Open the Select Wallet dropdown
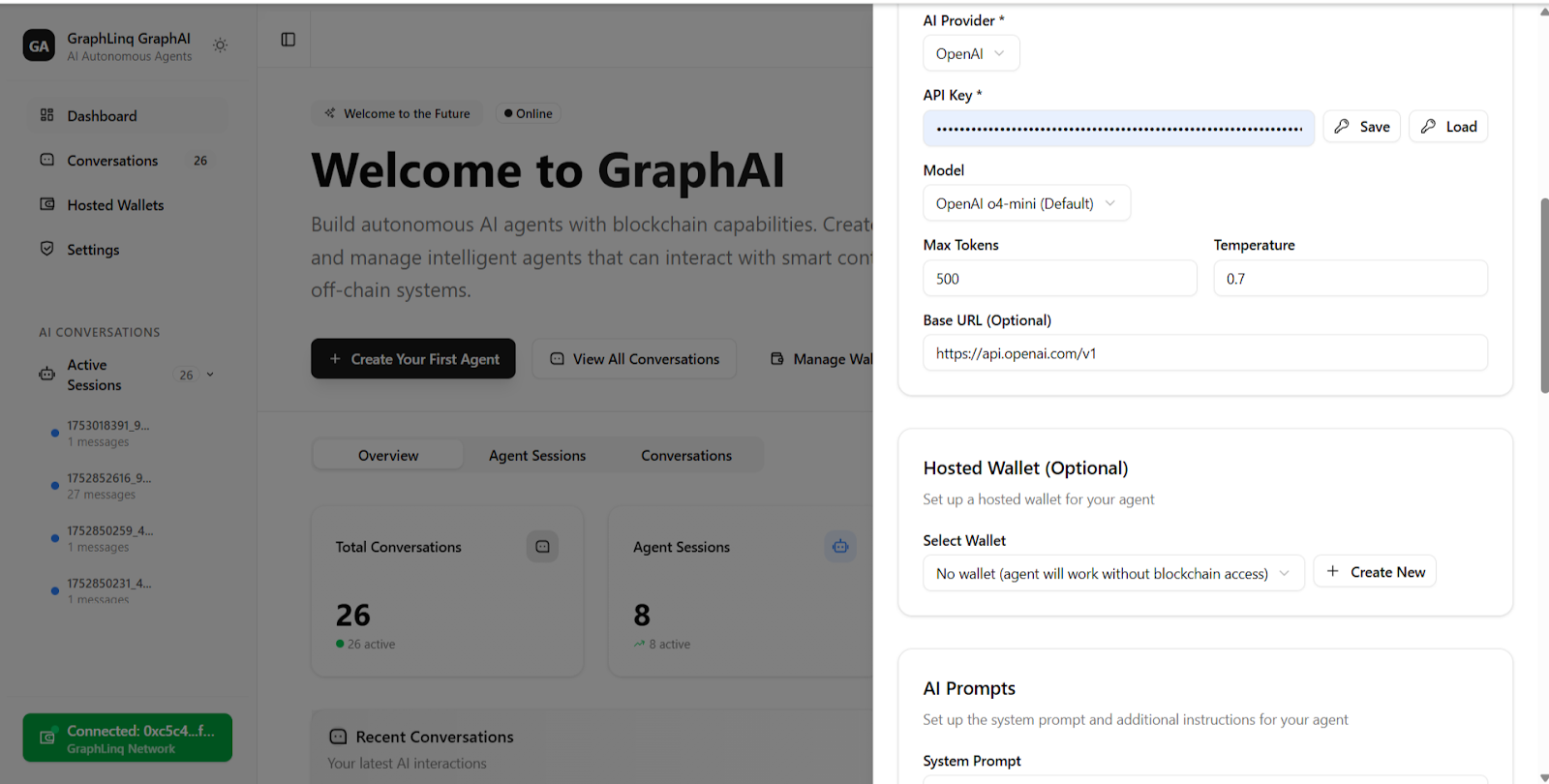Image resolution: width=1549 pixels, height=784 pixels. [x=1113, y=573]
